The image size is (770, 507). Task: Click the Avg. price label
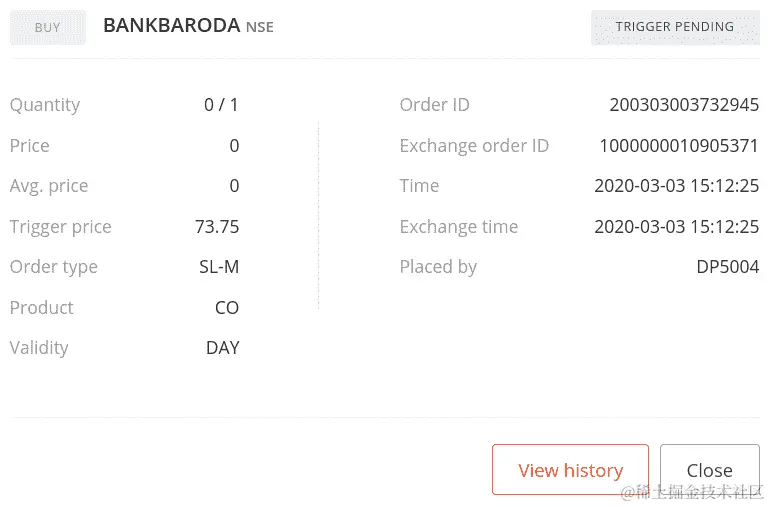(49, 186)
